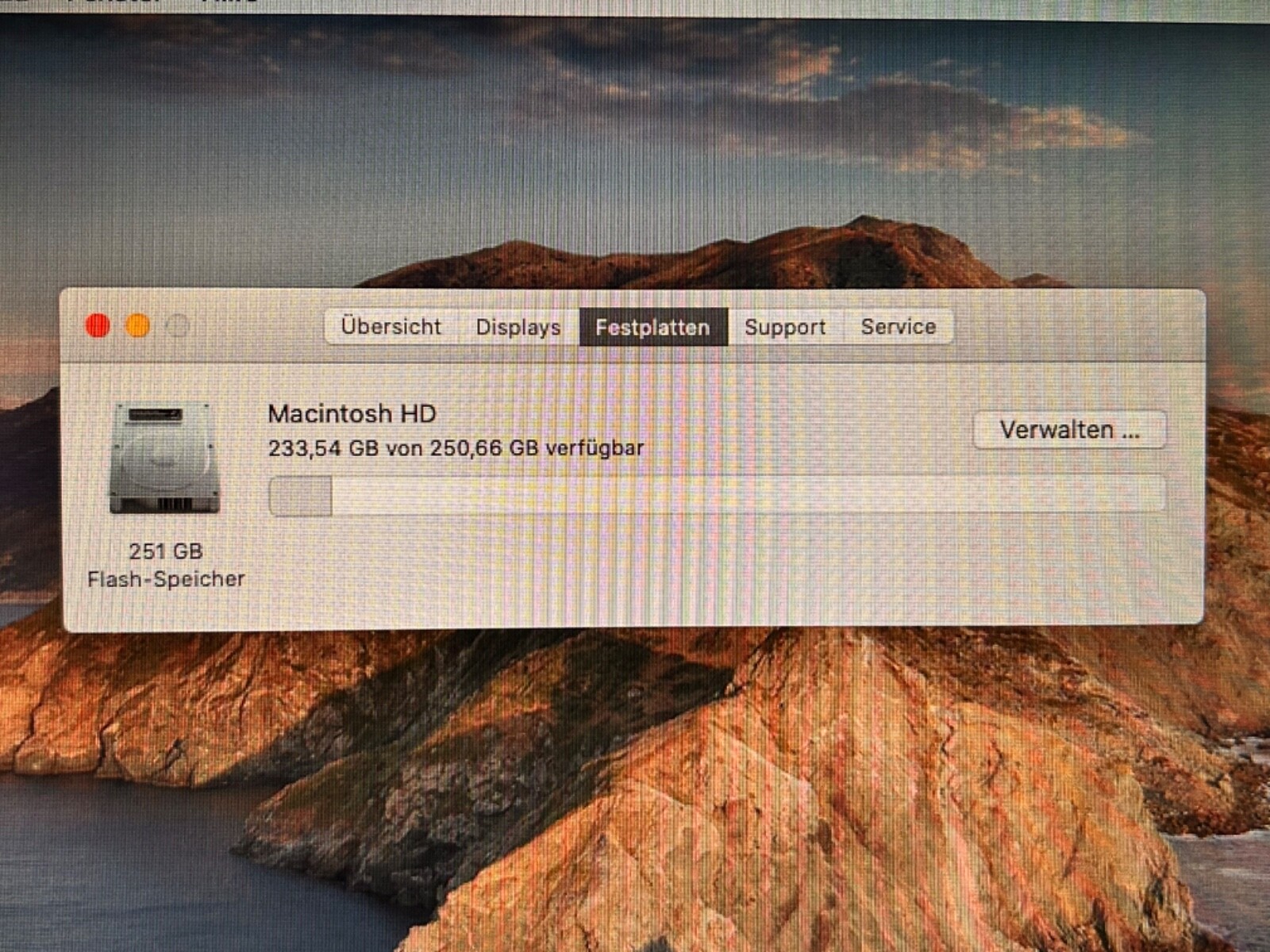Switch to the Service tab
Image resolution: width=1270 pixels, height=952 pixels.
click(899, 327)
